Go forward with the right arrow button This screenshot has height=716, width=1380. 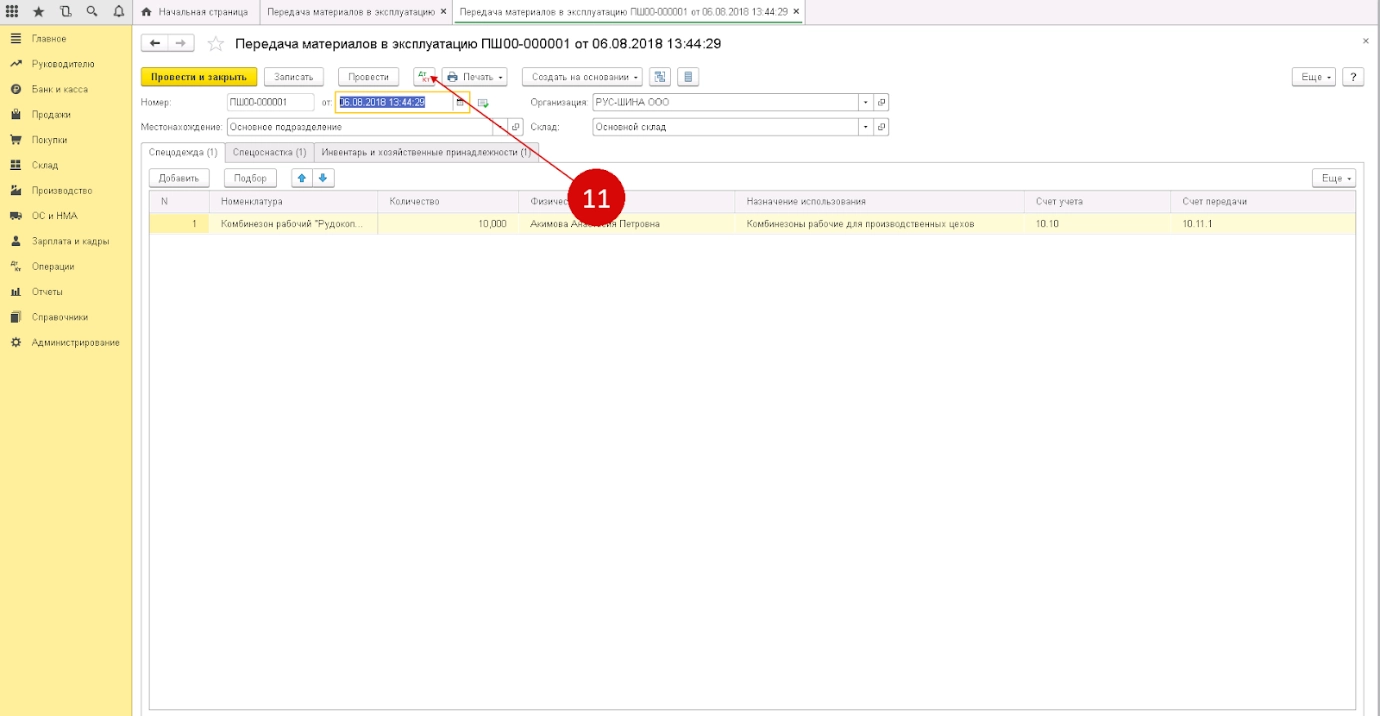pyautogui.click(x=181, y=43)
